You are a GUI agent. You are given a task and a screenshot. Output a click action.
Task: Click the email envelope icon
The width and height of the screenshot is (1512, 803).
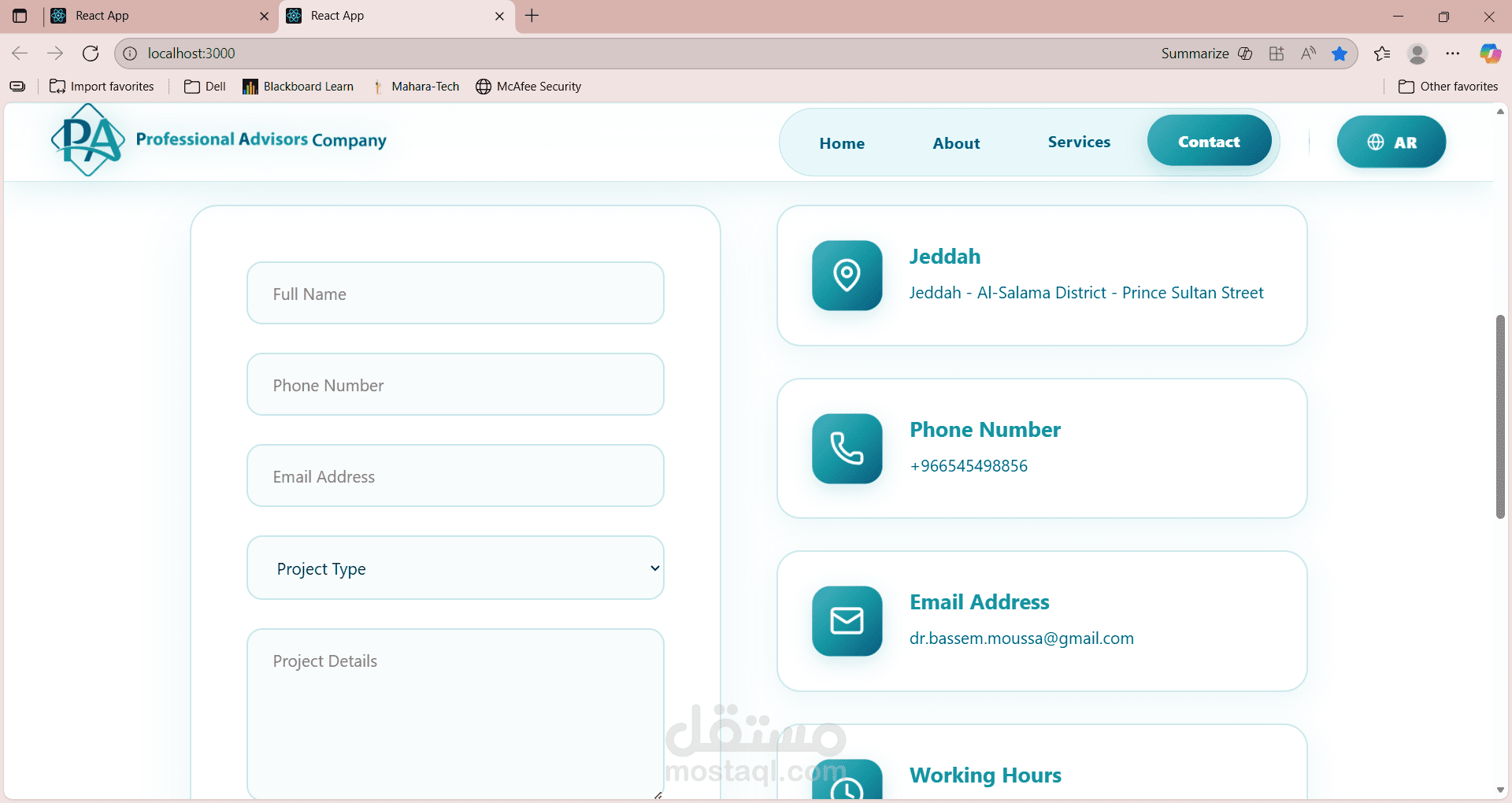point(847,621)
